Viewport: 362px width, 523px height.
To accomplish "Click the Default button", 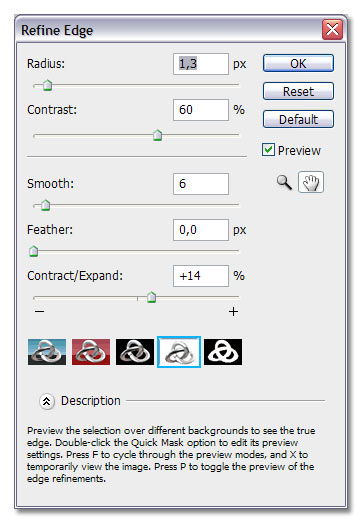I will tap(298, 119).
